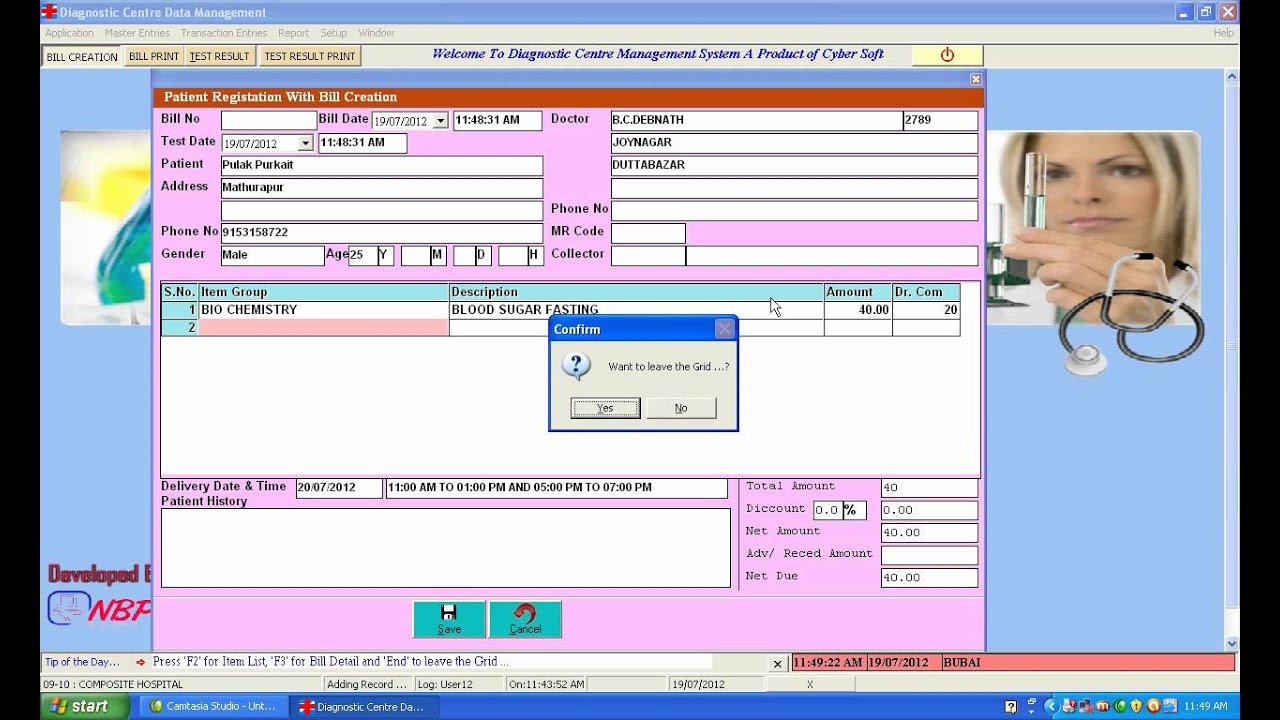Click the Adv/Reced Amount field
The width and height of the screenshot is (1280, 720).
click(929, 555)
